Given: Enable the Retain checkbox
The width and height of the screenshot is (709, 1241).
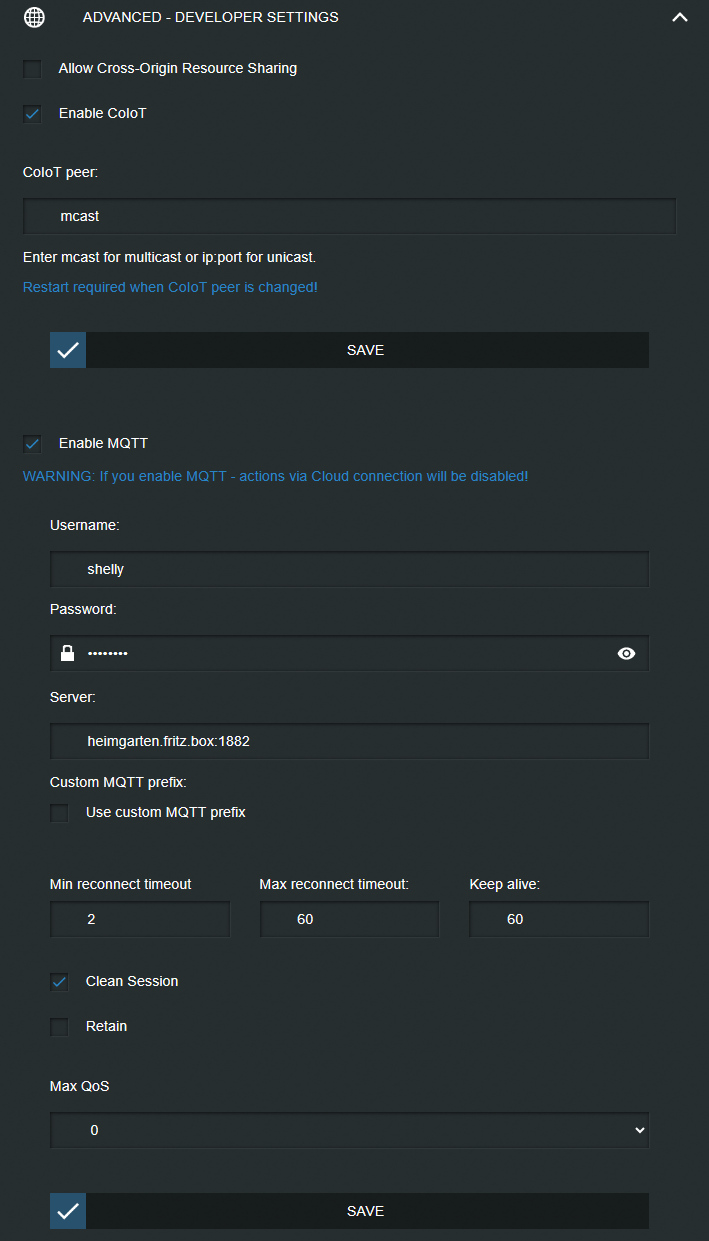Looking at the screenshot, I should [60, 1027].
